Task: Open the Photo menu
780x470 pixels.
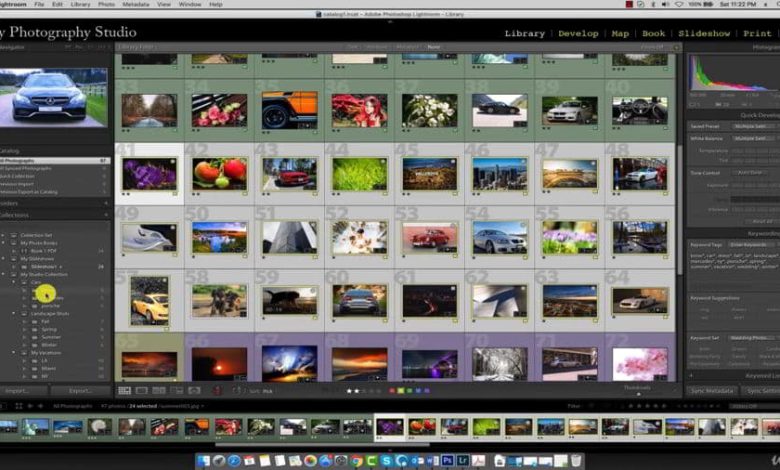Action: (106, 4)
